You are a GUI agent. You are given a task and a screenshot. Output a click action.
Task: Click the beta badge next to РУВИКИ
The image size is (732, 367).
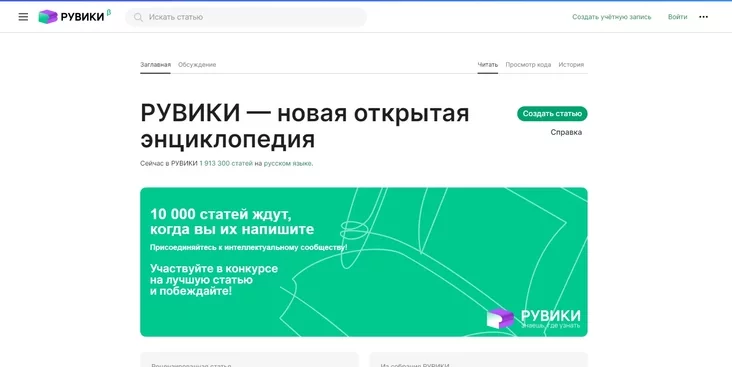click(109, 13)
